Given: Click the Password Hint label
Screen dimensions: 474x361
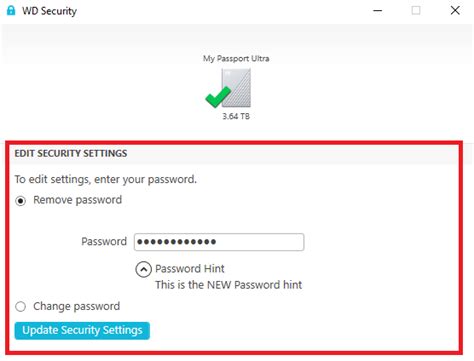Looking at the screenshot, I should 190,269.
